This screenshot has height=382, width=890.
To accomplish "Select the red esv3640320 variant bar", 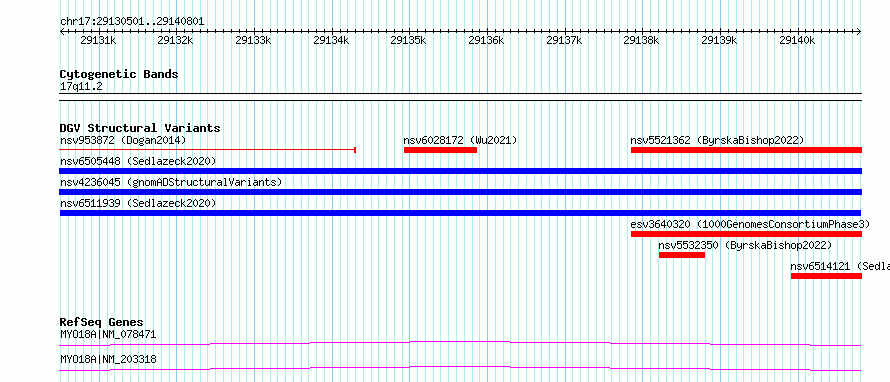I will pyautogui.click(x=746, y=234).
